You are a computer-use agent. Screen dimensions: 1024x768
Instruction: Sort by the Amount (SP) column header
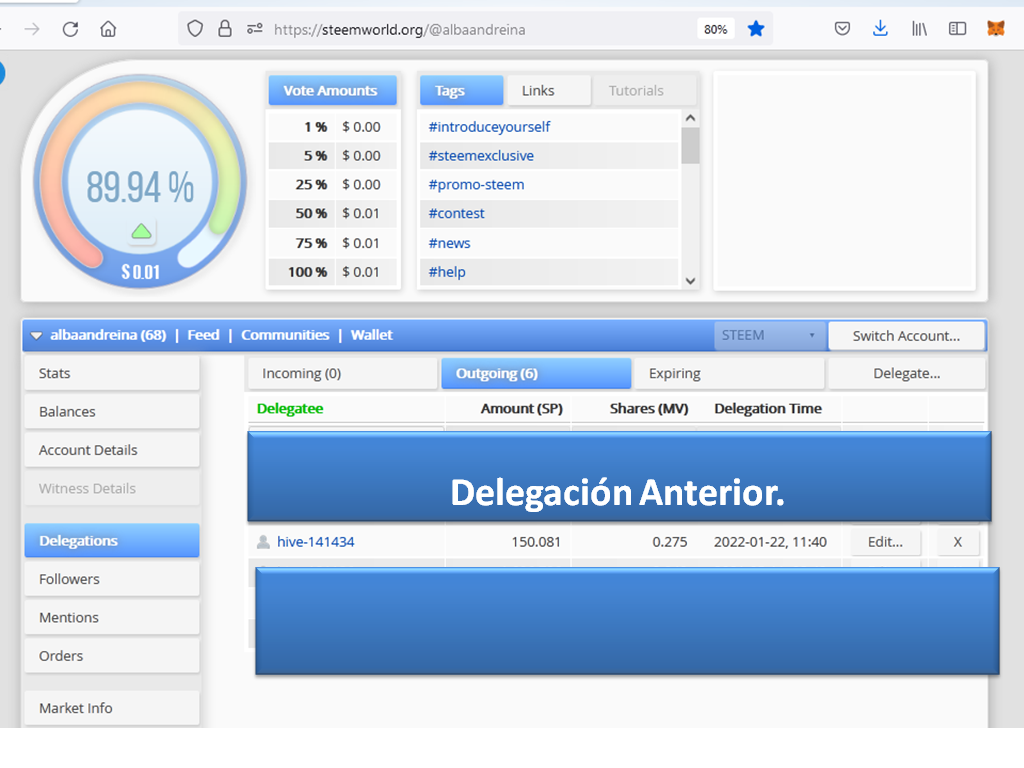[522, 409]
